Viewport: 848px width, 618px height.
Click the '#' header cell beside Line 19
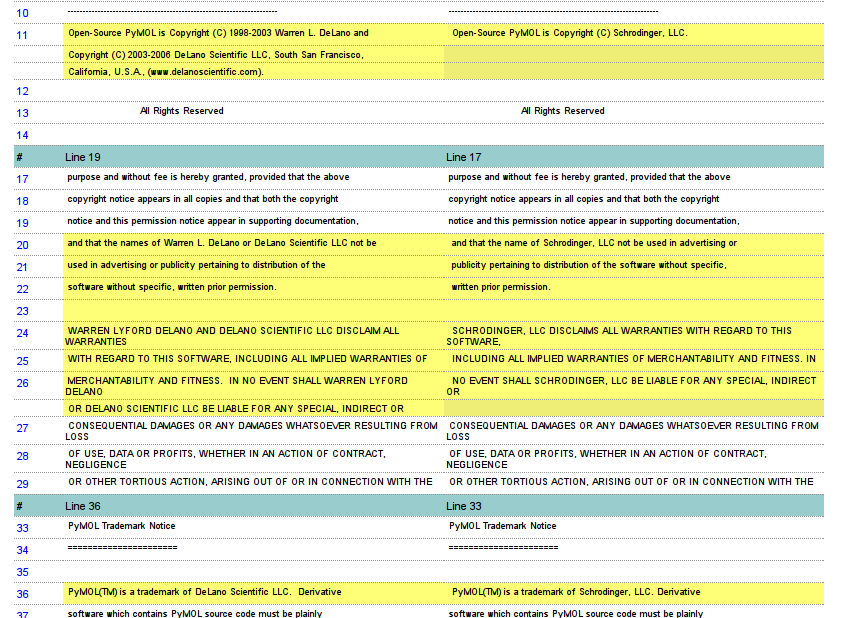point(20,157)
